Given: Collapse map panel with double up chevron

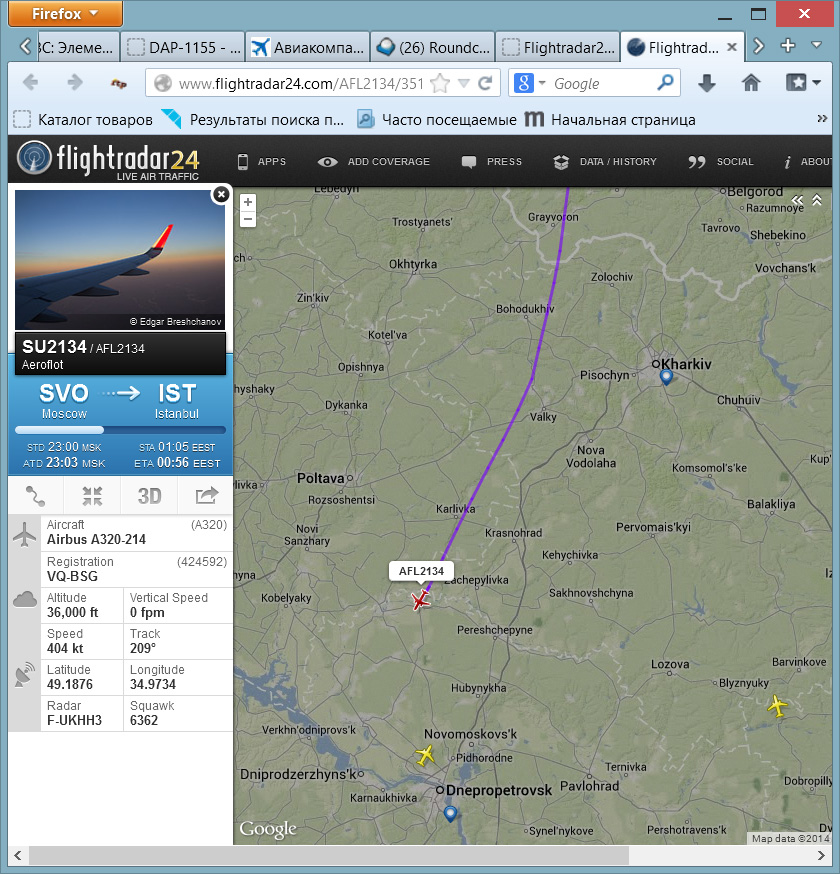Looking at the screenshot, I should 817,200.
